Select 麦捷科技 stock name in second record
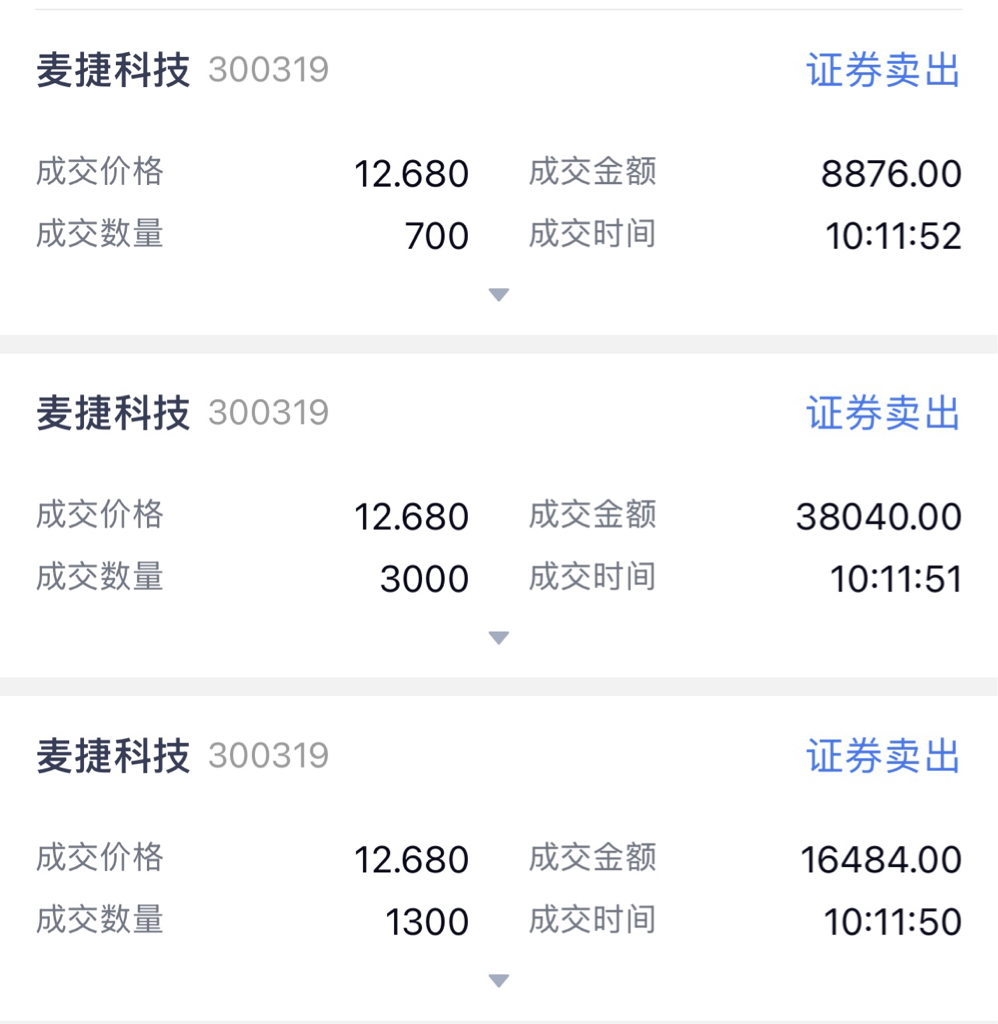 113,413
